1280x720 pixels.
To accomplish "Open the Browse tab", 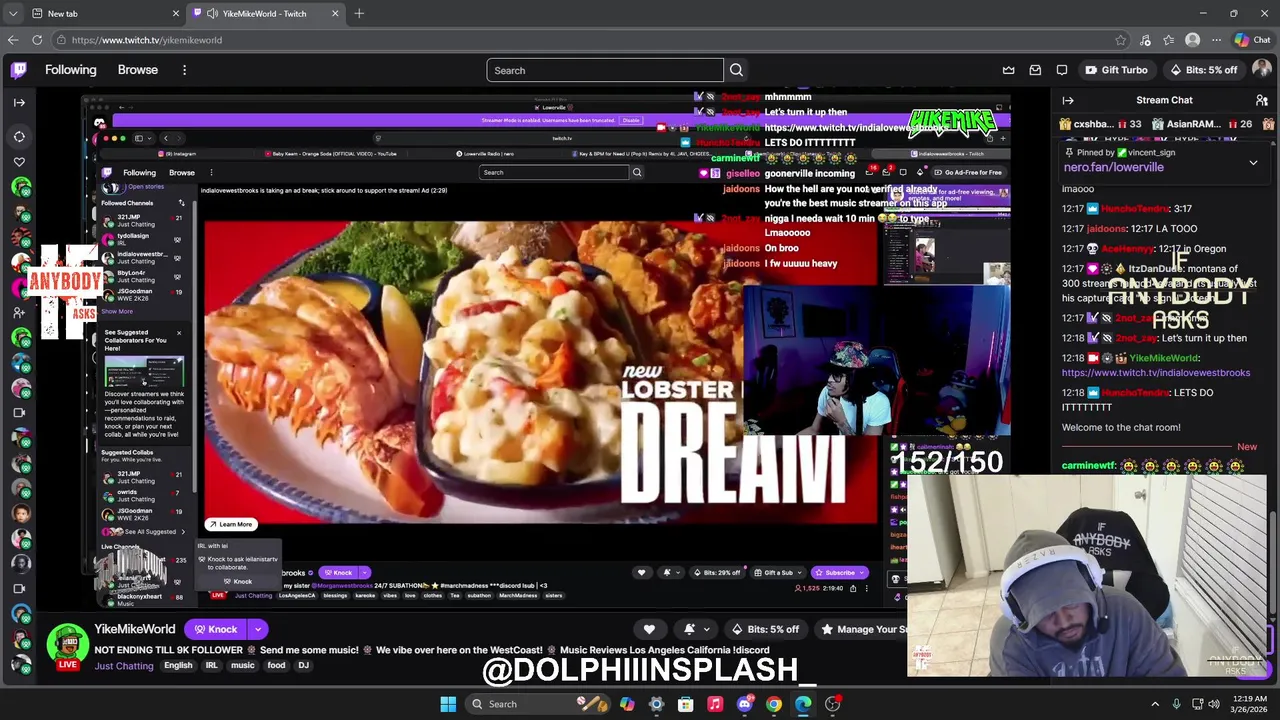I will [138, 70].
